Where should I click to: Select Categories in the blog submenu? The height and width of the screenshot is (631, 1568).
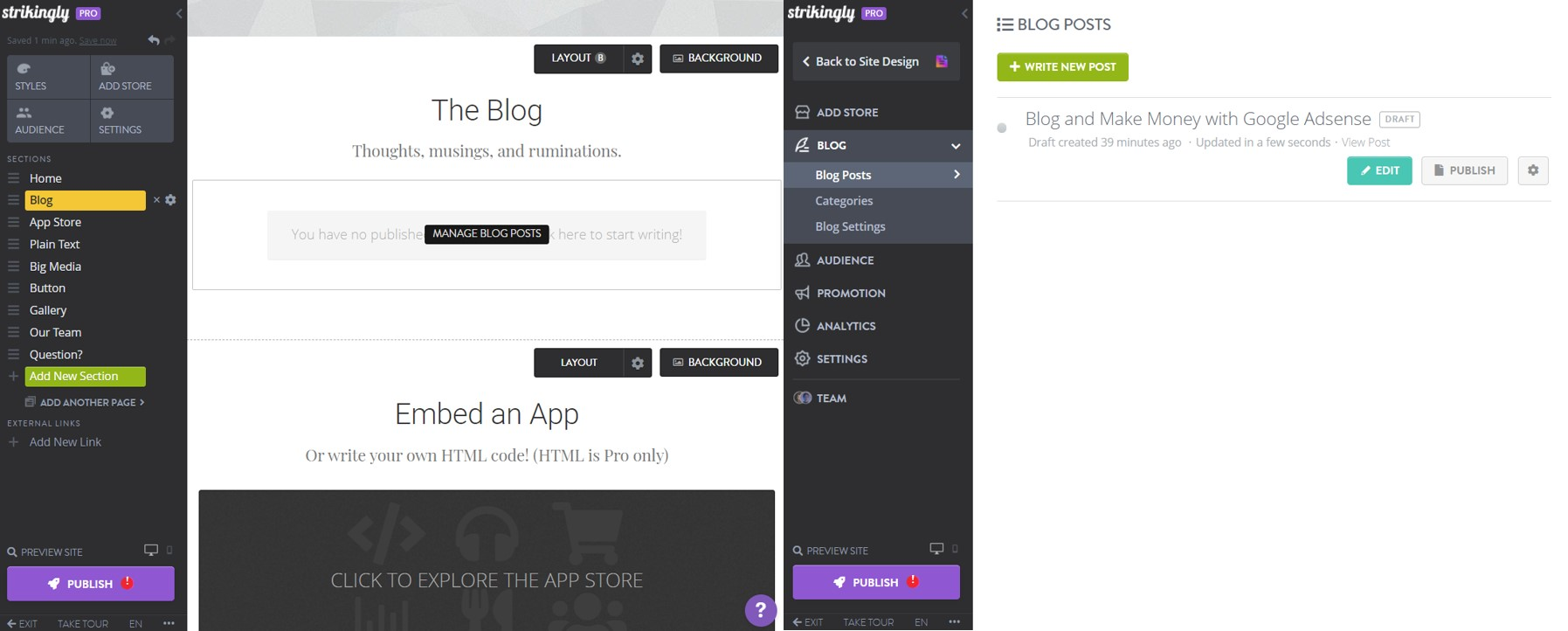(844, 201)
